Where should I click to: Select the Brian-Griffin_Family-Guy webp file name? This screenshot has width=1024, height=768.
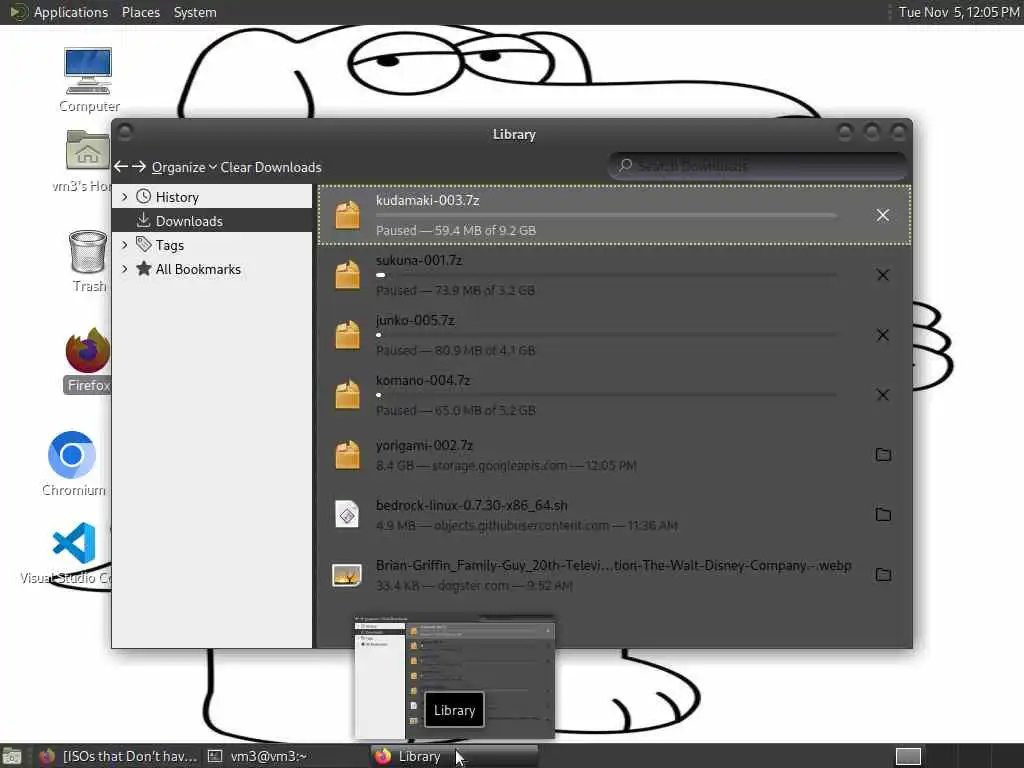coord(614,566)
